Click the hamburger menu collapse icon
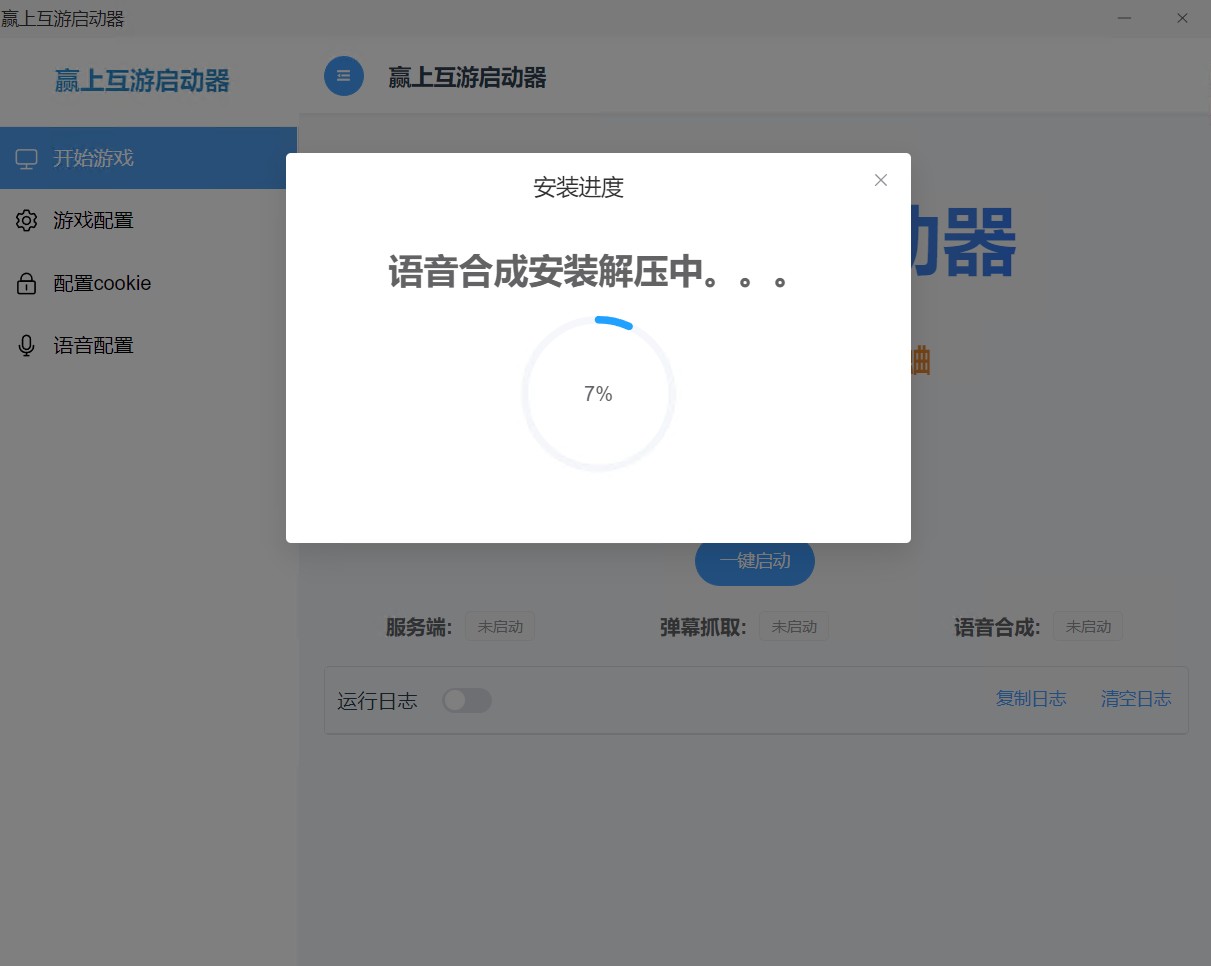This screenshot has height=966, width=1211. pyautogui.click(x=343, y=76)
